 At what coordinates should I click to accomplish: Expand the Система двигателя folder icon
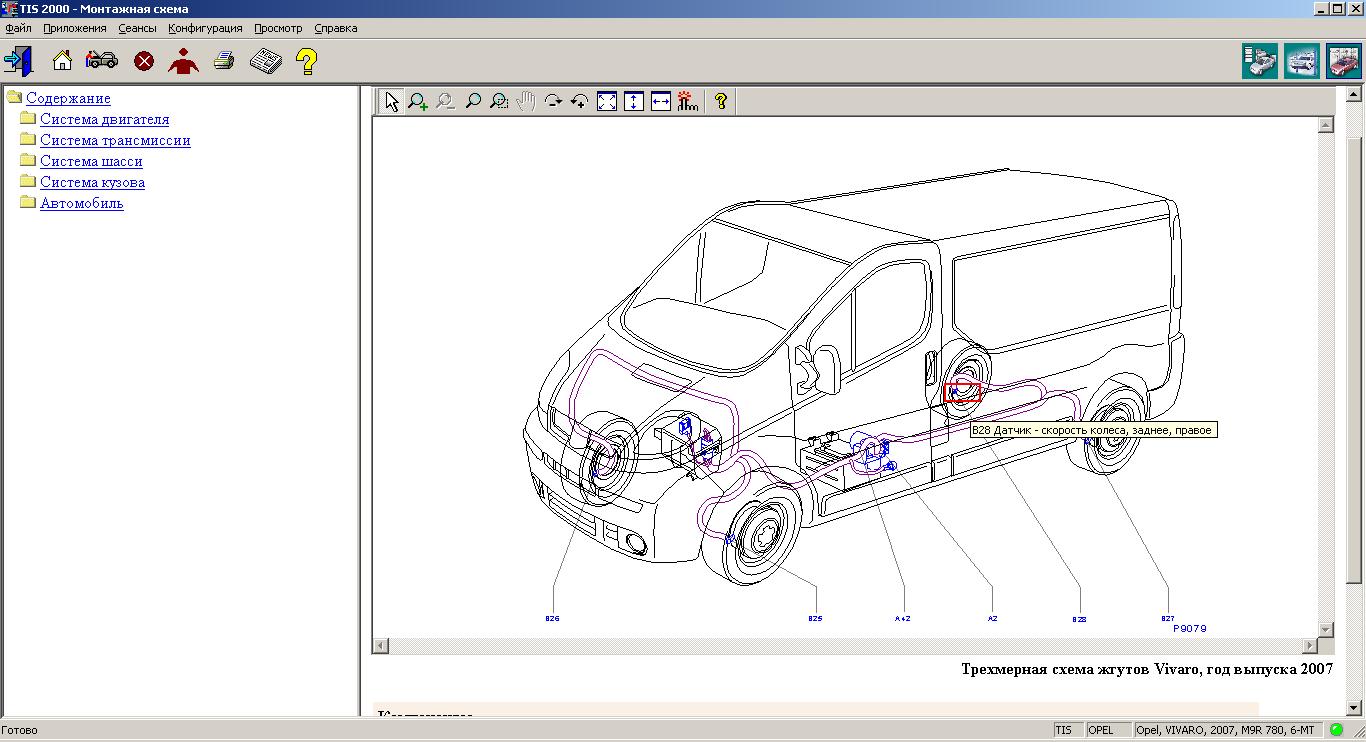[28, 118]
